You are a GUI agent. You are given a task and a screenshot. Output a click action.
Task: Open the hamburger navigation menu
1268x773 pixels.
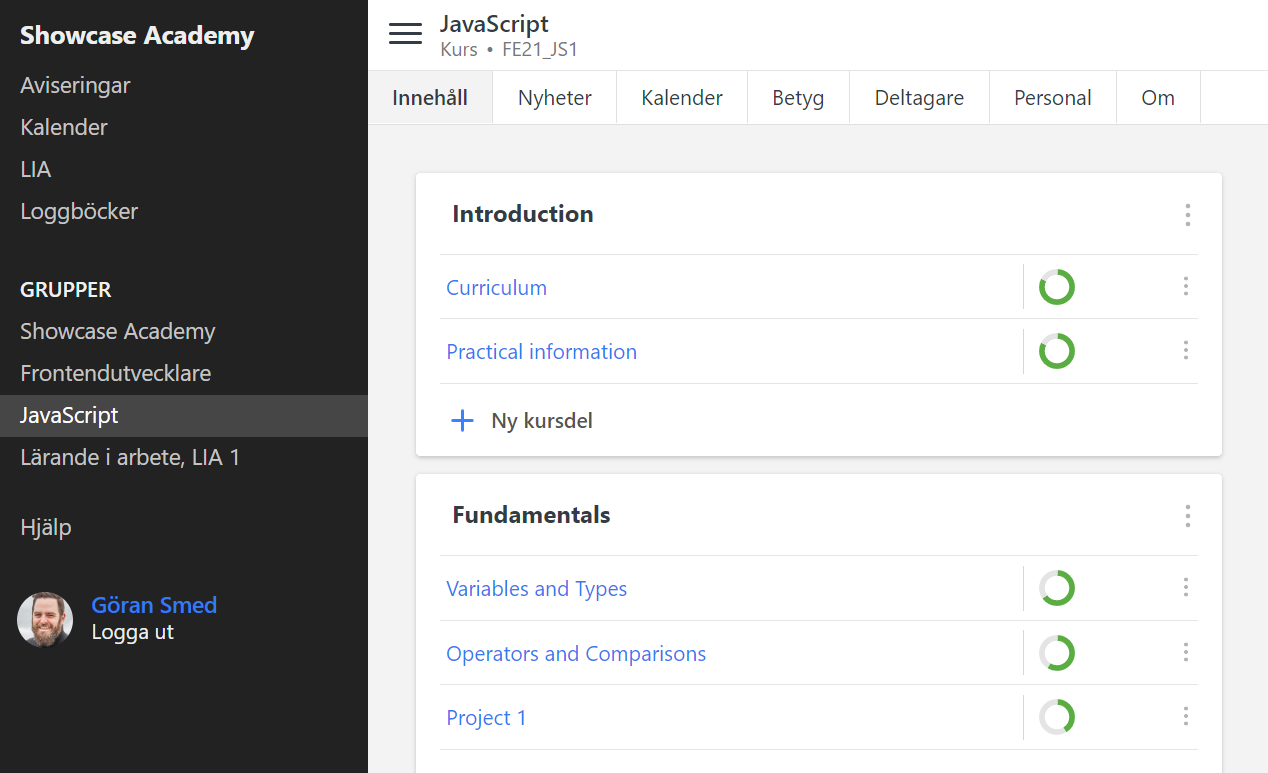click(x=405, y=33)
